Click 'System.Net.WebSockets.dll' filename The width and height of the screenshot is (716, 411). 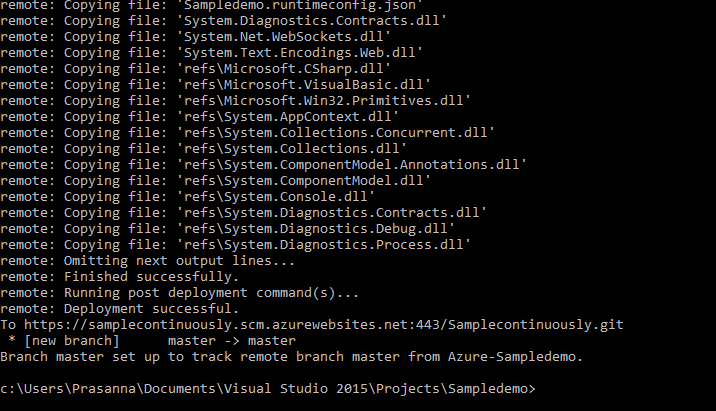pyautogui.click(x=284, y=37)
